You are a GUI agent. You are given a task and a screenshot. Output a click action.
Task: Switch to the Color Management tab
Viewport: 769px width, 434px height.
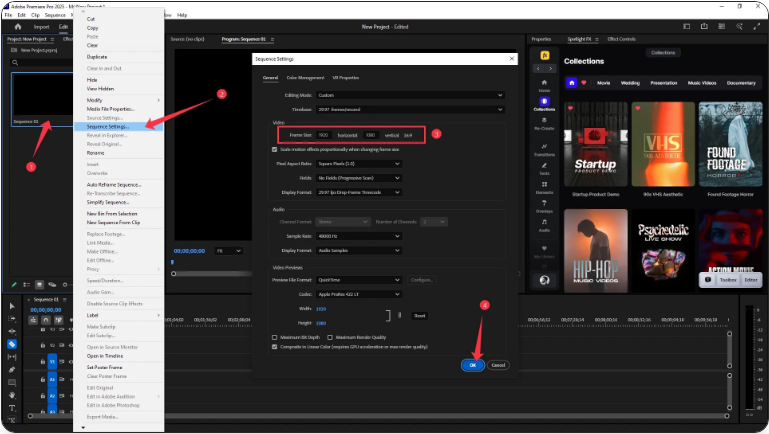pos(305,77)
